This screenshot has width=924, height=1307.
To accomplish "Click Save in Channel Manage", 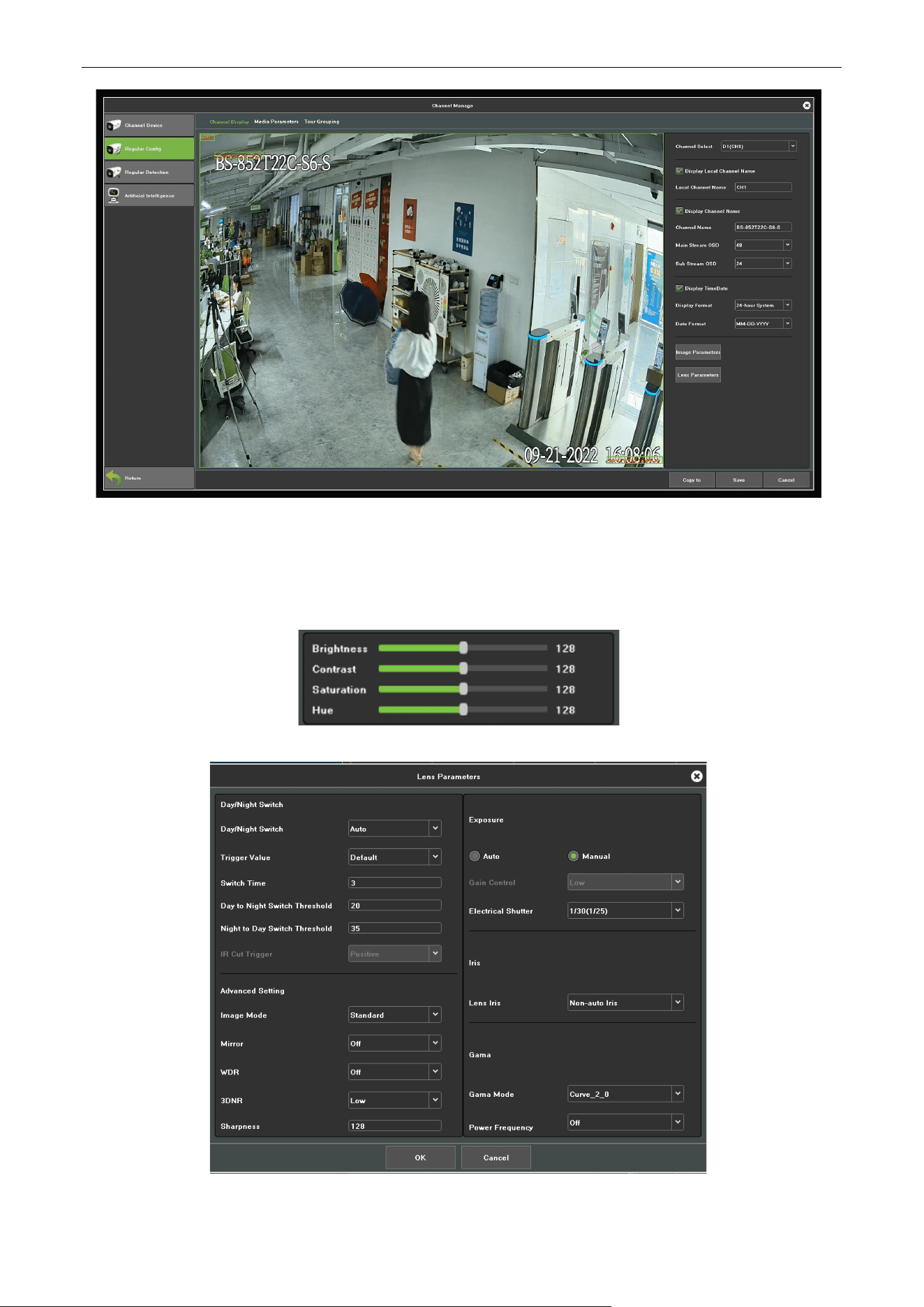I will [739, 480].
